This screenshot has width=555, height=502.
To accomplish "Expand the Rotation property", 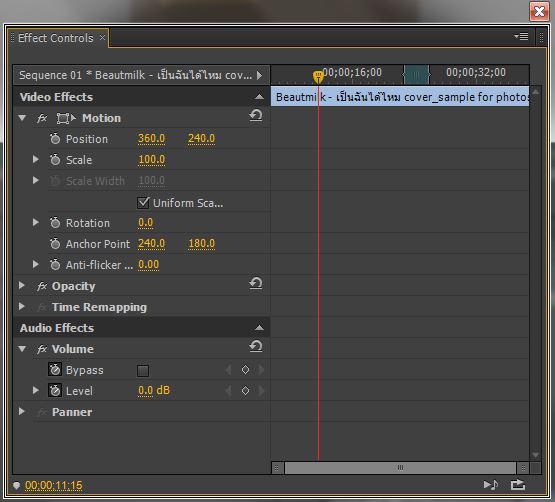I will click(35, 222).
